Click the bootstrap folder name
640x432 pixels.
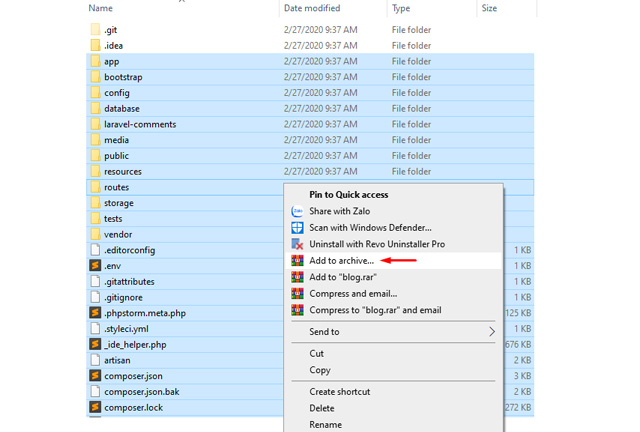tap(123, 77)
